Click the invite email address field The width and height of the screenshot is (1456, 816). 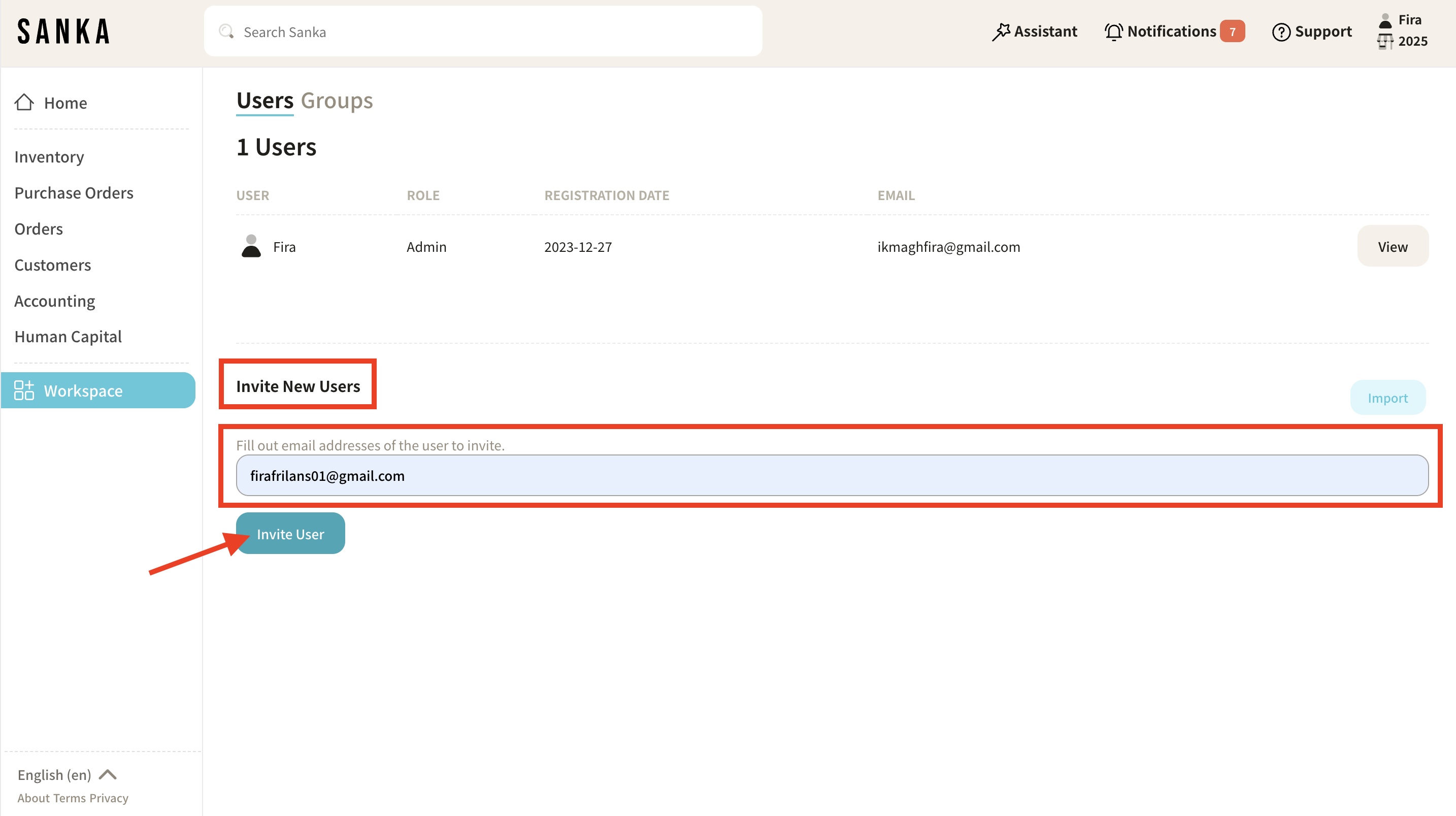tap(832, 476)
